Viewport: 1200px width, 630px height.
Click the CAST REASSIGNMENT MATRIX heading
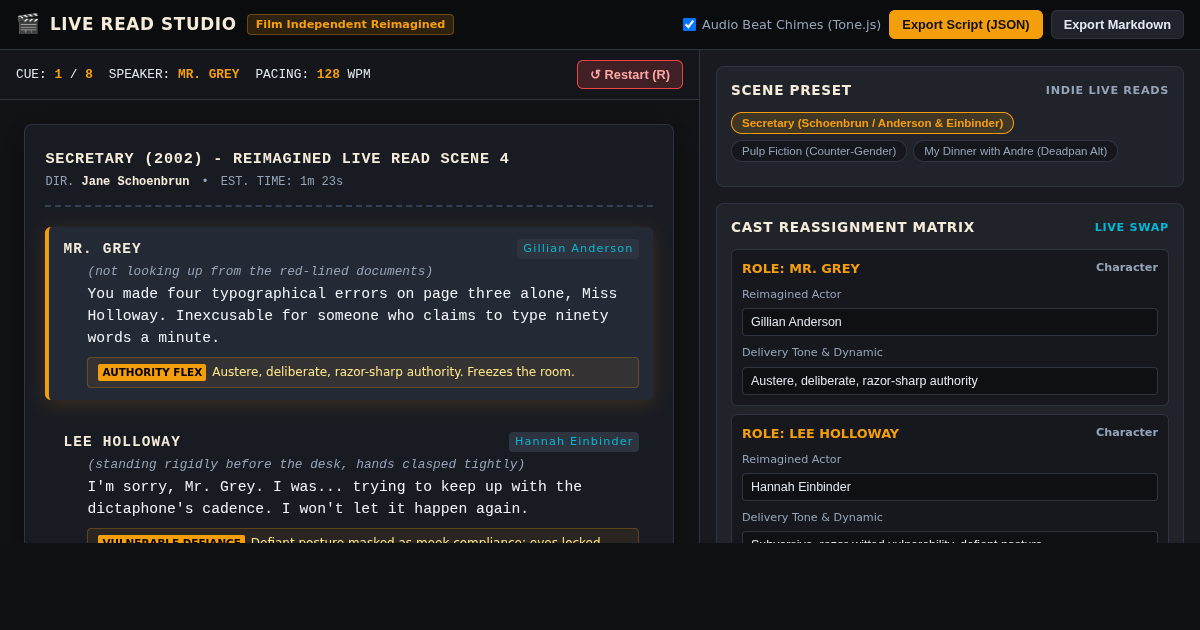(853, 227)
